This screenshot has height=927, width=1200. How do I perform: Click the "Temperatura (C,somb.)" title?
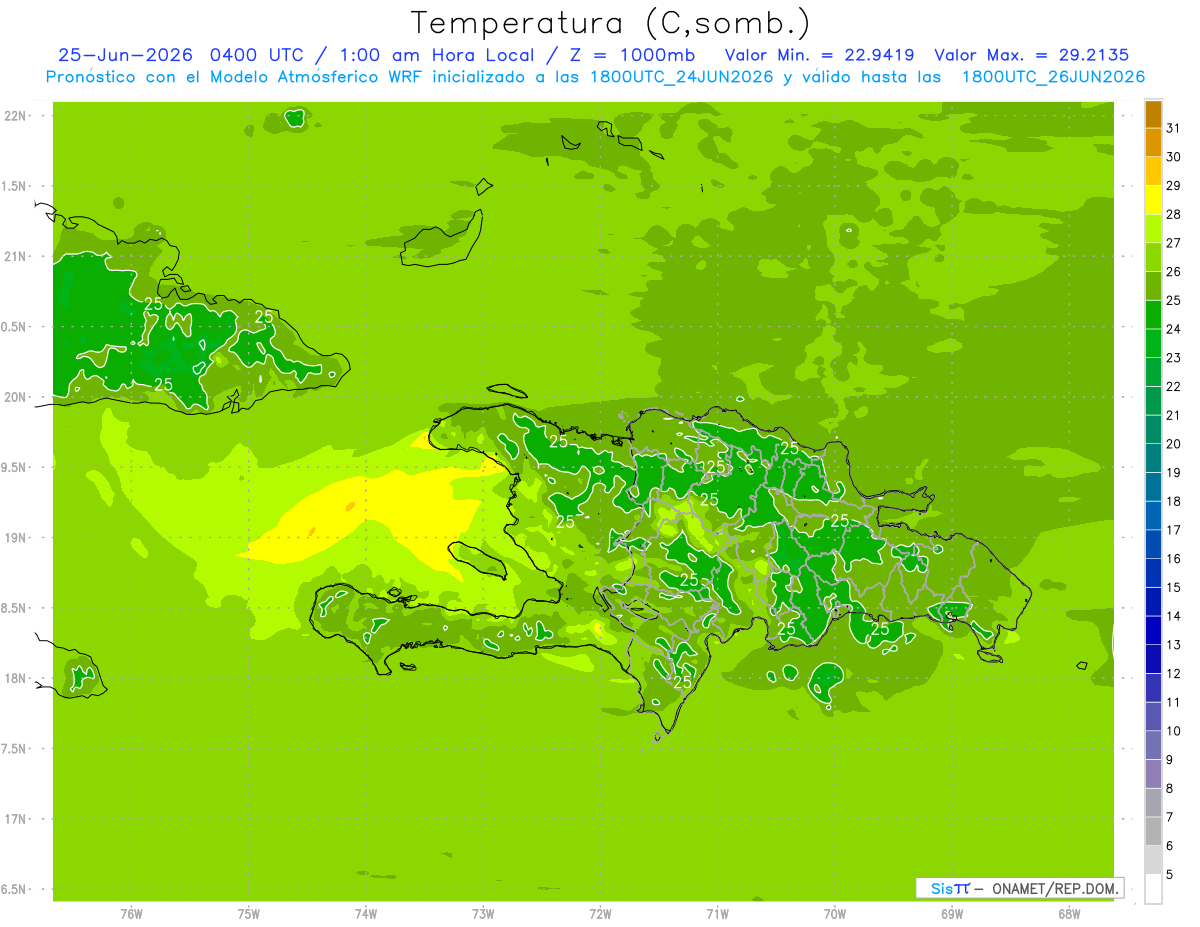coord(611,23)
